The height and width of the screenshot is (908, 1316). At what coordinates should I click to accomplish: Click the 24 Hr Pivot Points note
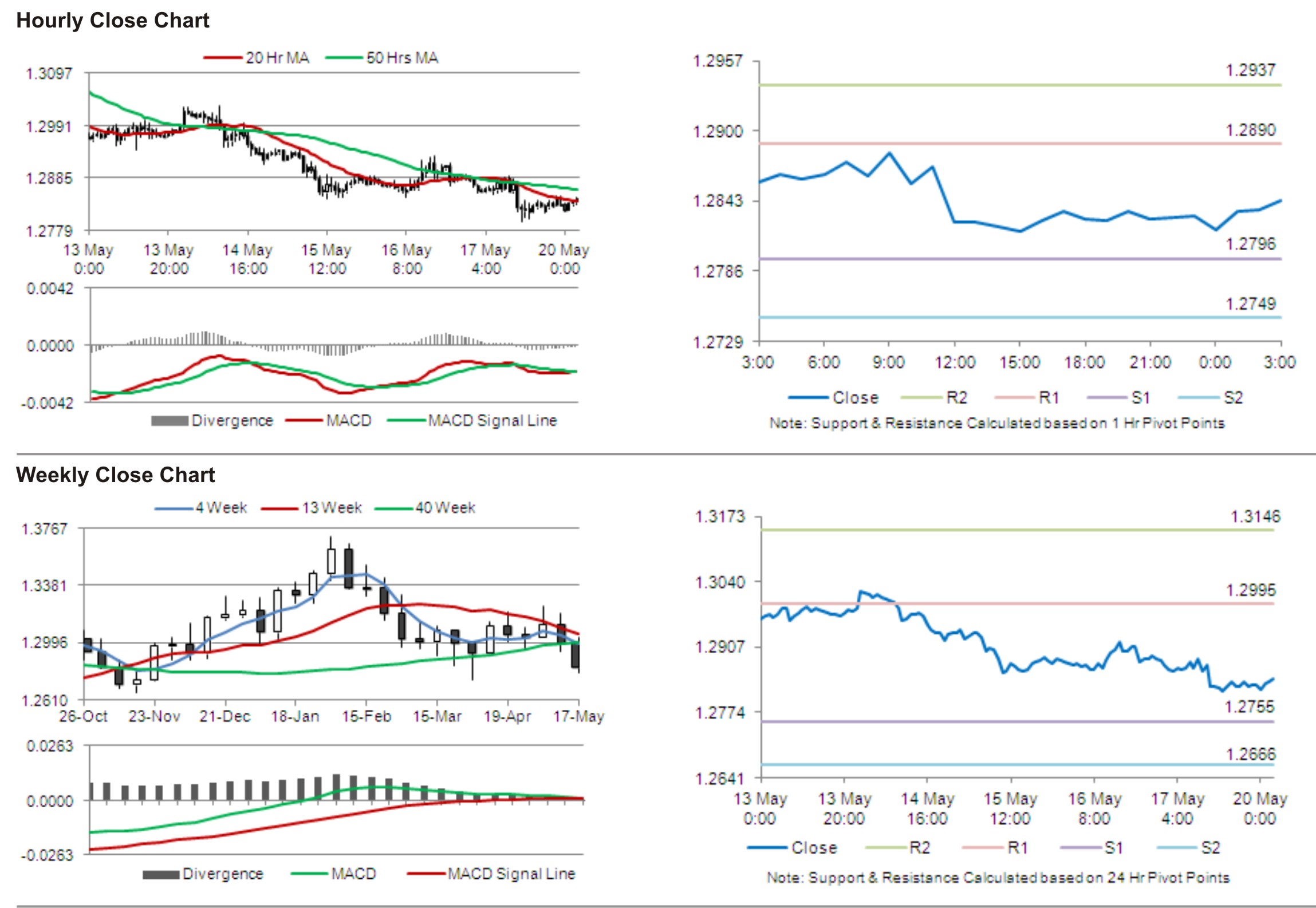tap(998, 878)
